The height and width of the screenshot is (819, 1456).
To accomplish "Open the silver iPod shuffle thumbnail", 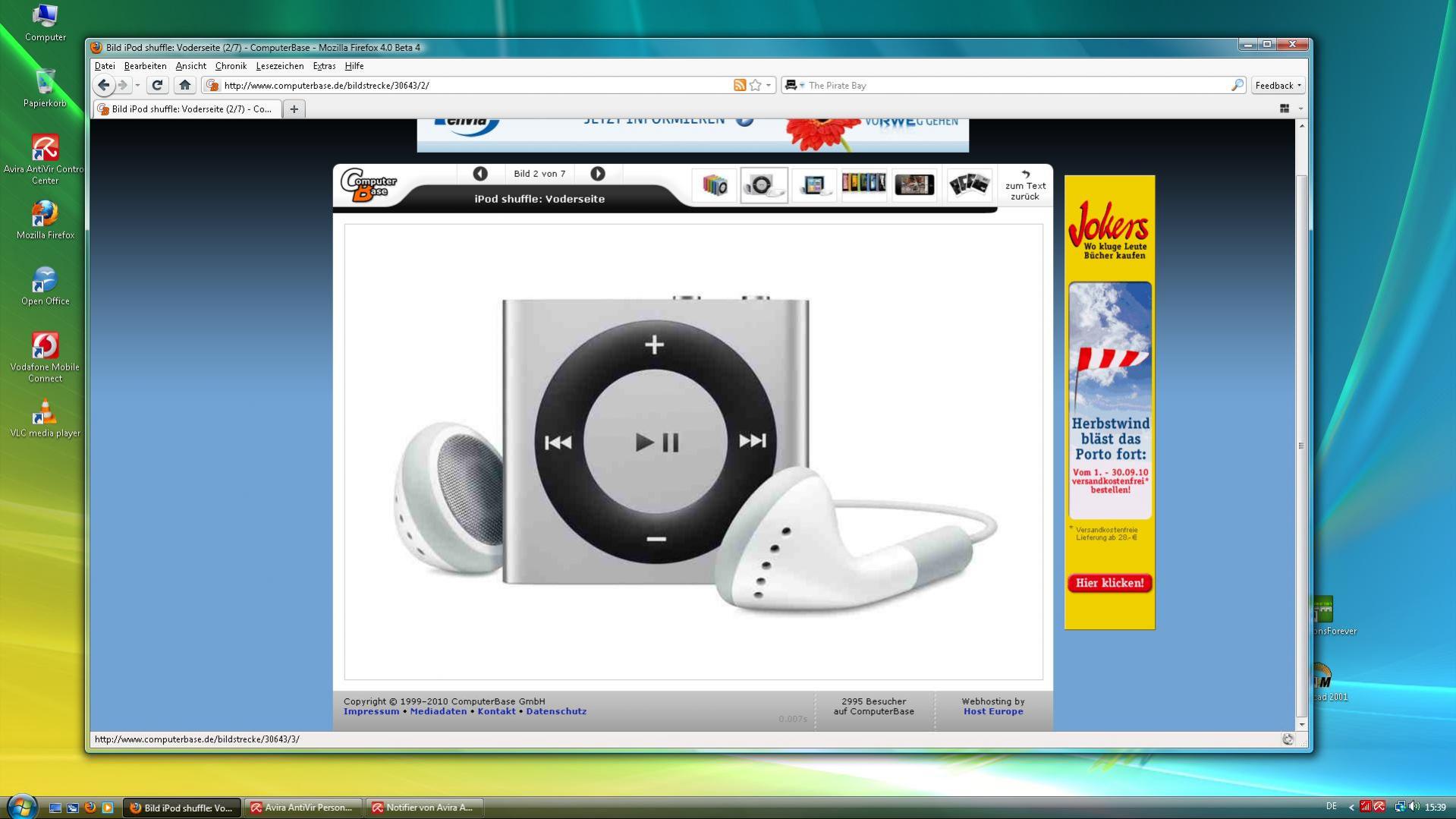I will (764, 184).
